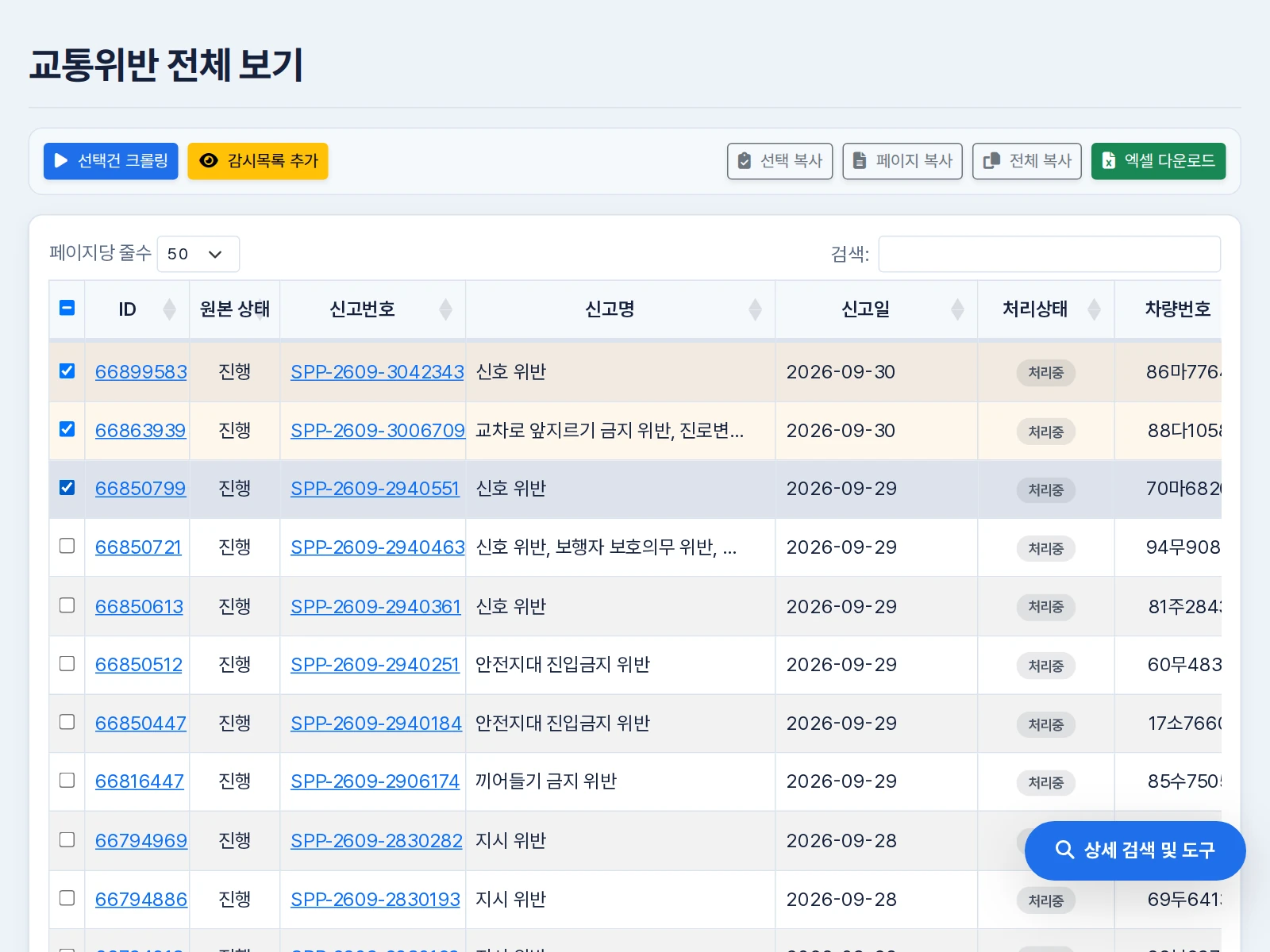Click 차량번호 column header
The width and height of the screenshot is (1270, 952).
pos(1168,309)
